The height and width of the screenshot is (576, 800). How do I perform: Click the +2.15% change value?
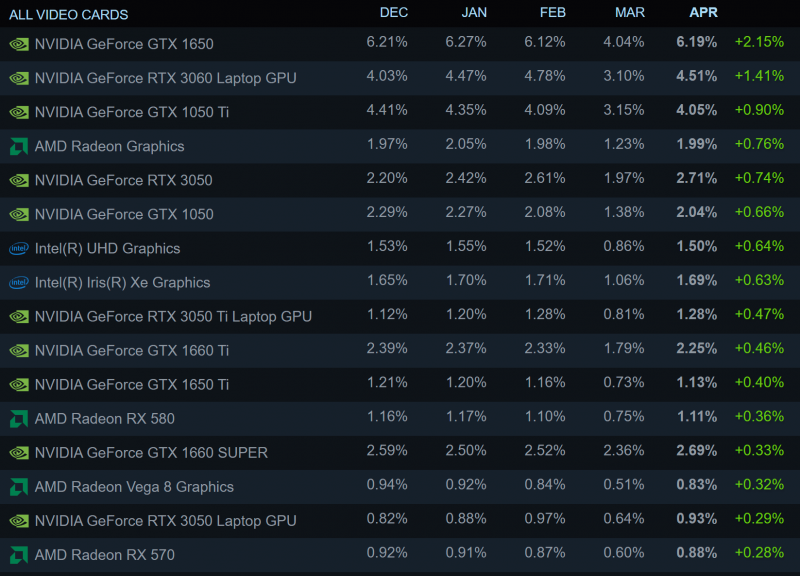click(x=758, y=44)
